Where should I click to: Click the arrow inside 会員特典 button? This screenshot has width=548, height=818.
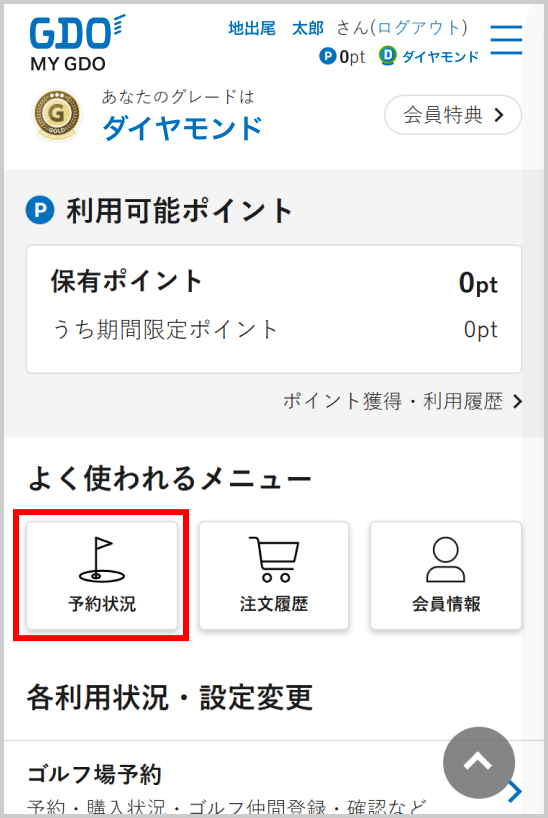pos(499,115)
